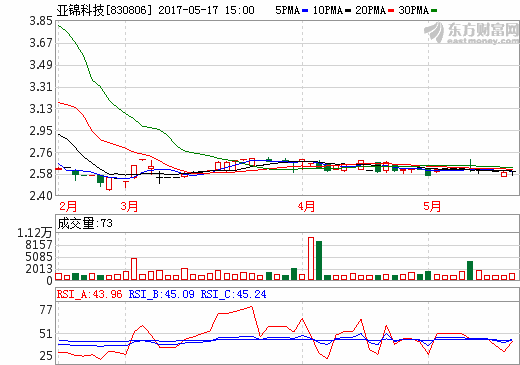Select the 20PMA legend label

pyautogui.click(x=370, y=10)
